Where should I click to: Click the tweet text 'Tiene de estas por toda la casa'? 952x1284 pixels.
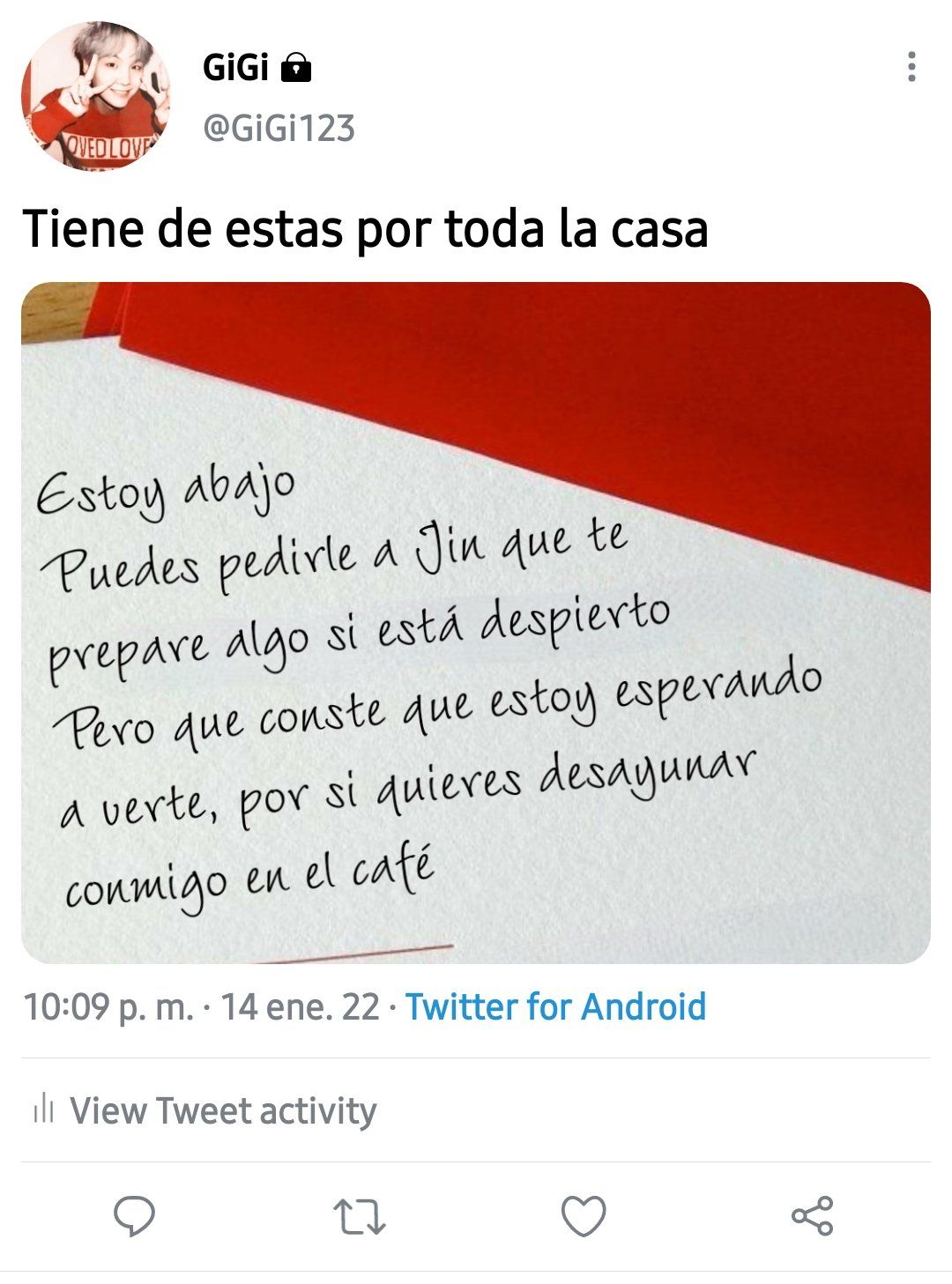coord(366,229)
